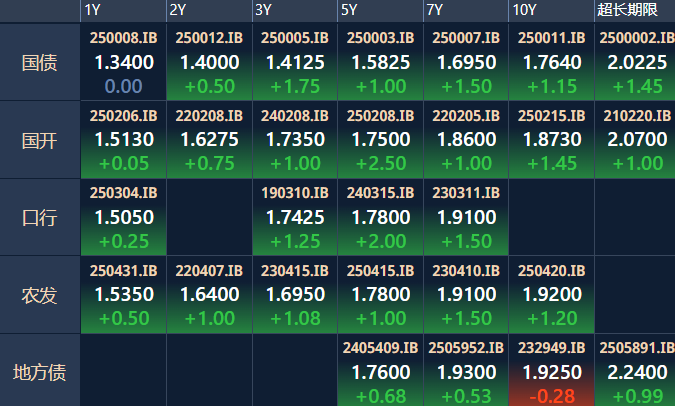The width and height of the screenshot is (675, 406).
Task: Select the 250206.IB 国开 cell
Action: [123, 139]
